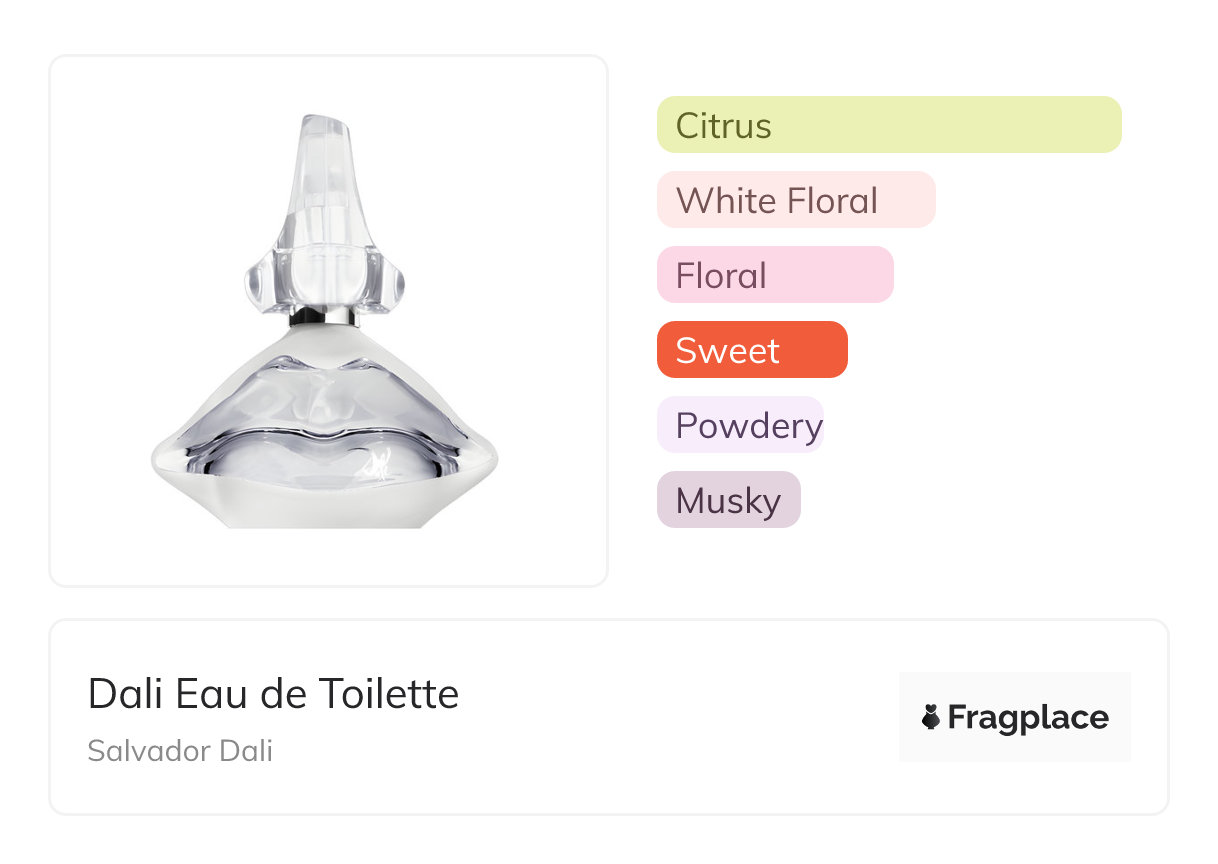Select the Powdery accord bar
1218x864 pixels.
pos(740,425)
